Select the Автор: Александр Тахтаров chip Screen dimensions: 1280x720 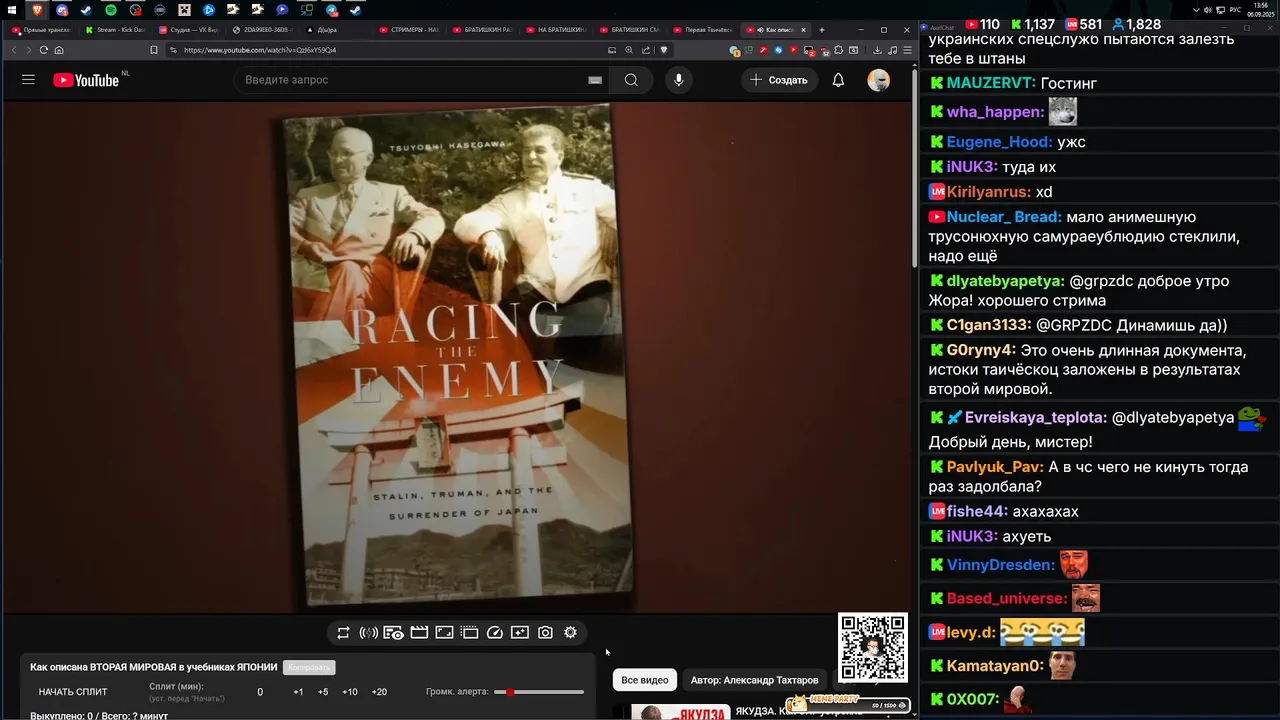754,680
